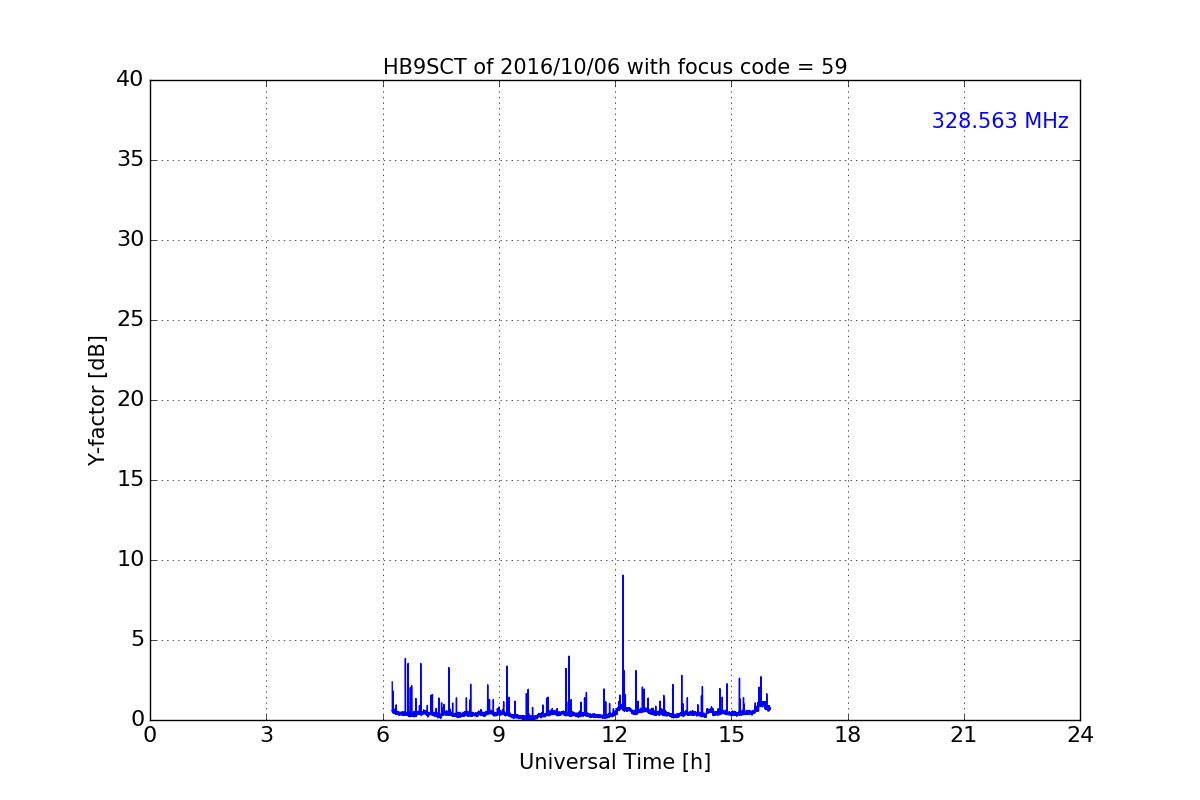This screenshot has height=800, width=1200.
Task: Click the x-axis tick label "9"
Action: (499, 734)
